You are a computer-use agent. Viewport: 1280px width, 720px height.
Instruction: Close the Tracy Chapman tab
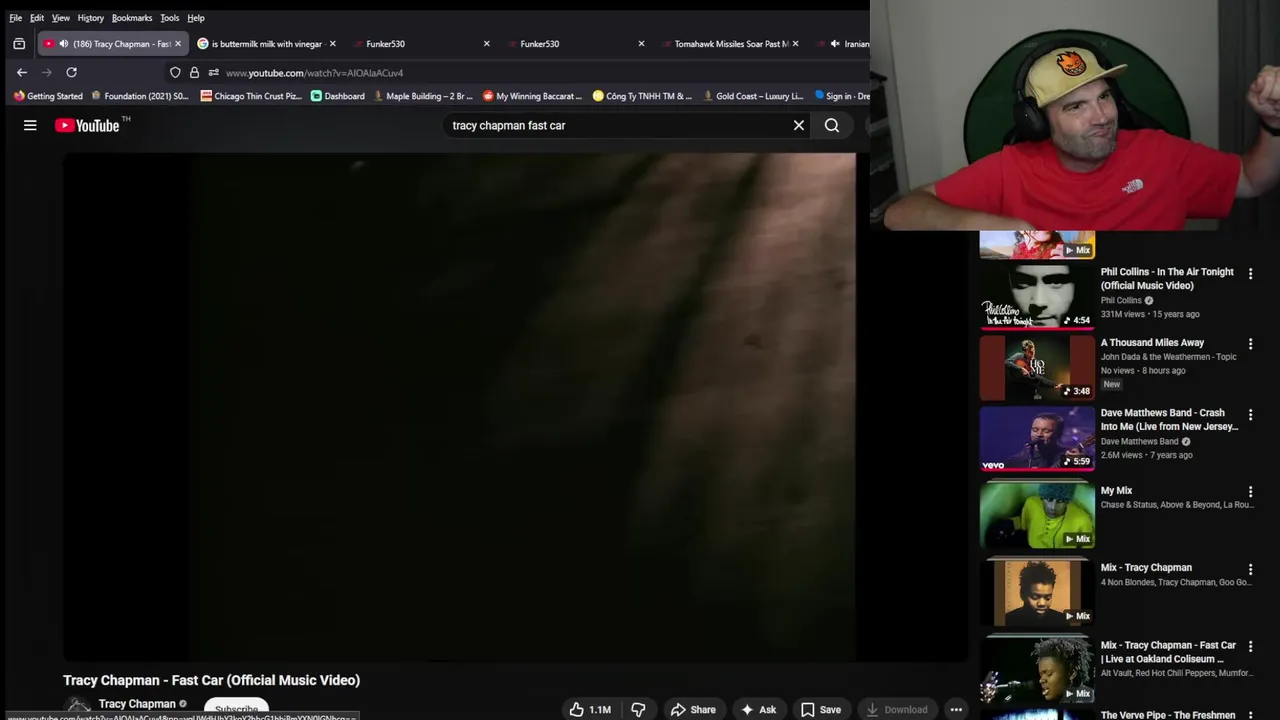pos(178,44)
